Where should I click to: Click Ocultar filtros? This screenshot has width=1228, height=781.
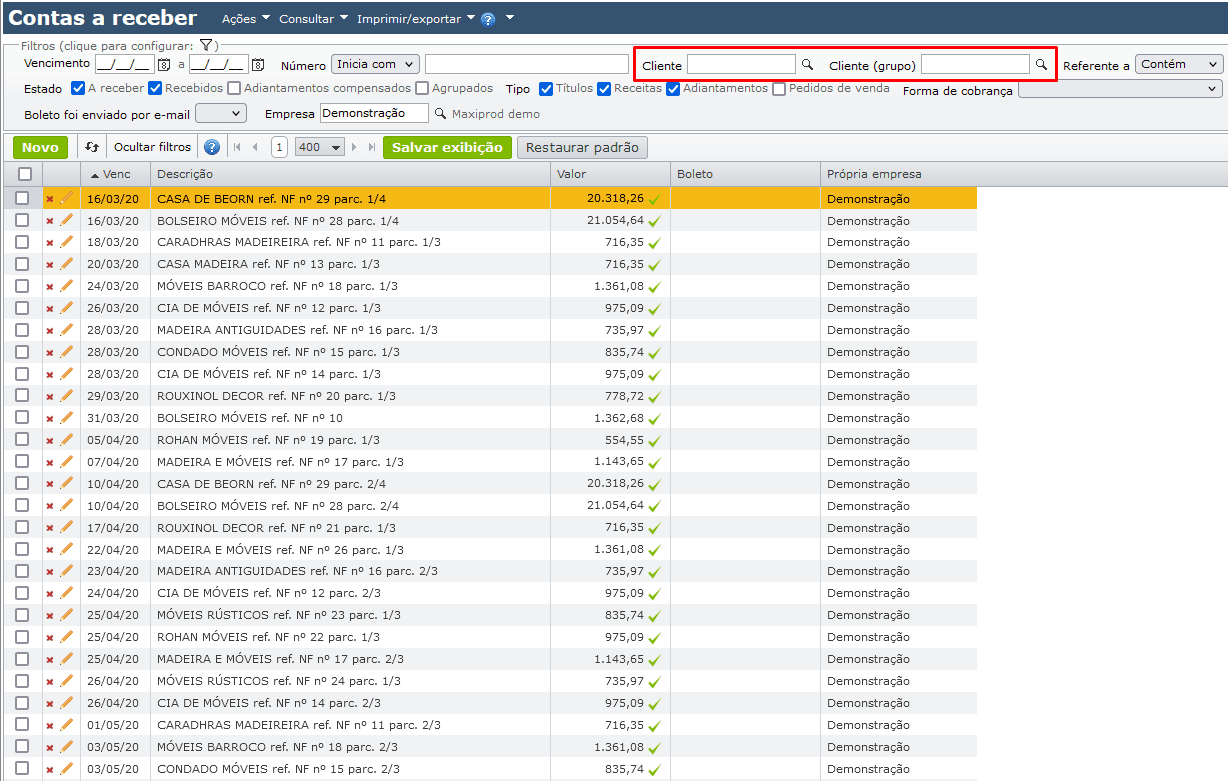(x=152, y=147)
